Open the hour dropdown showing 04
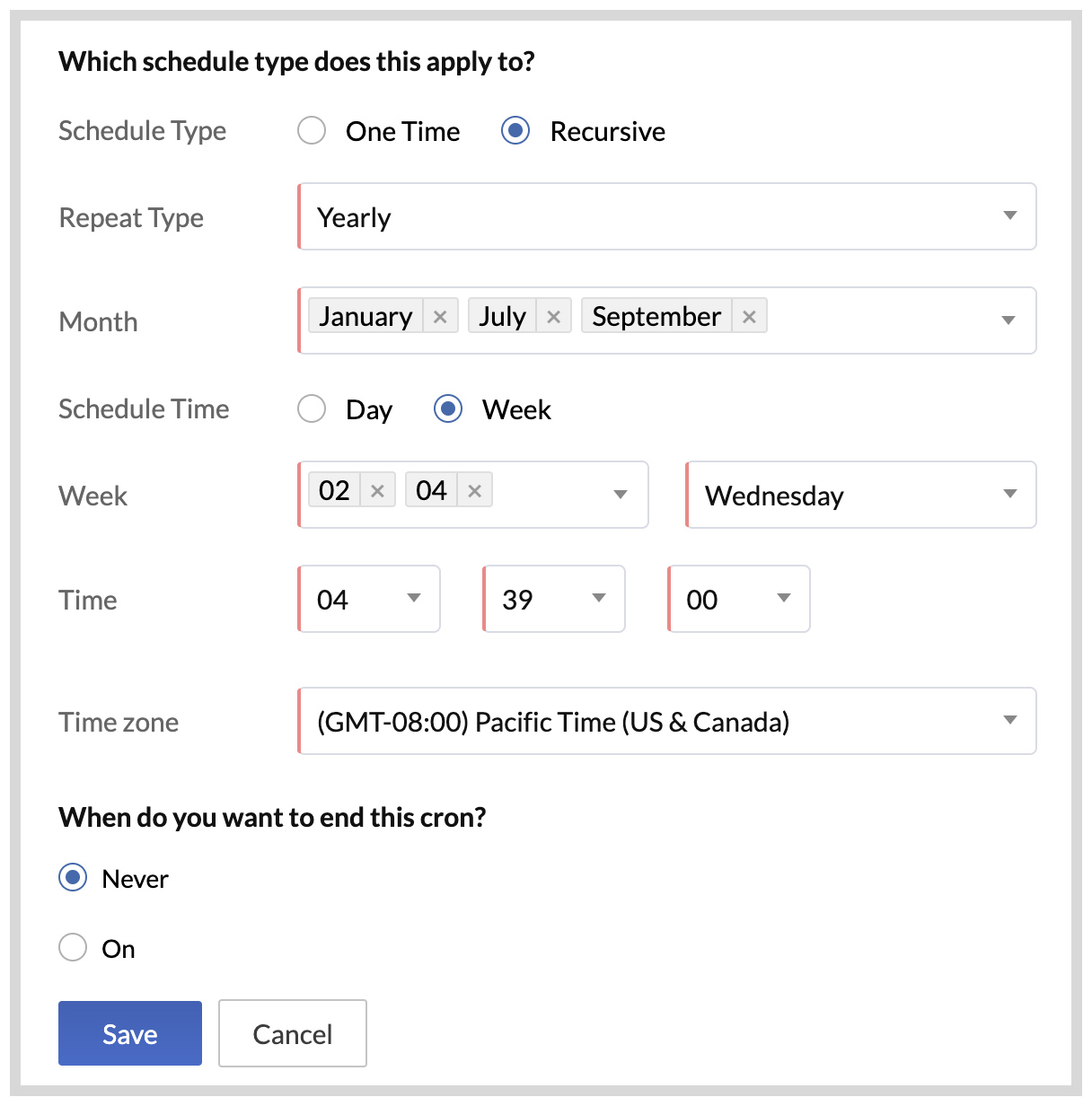Image resolution: width=1092 pixels, height=1106 pixels. click(x=369, y=600)
